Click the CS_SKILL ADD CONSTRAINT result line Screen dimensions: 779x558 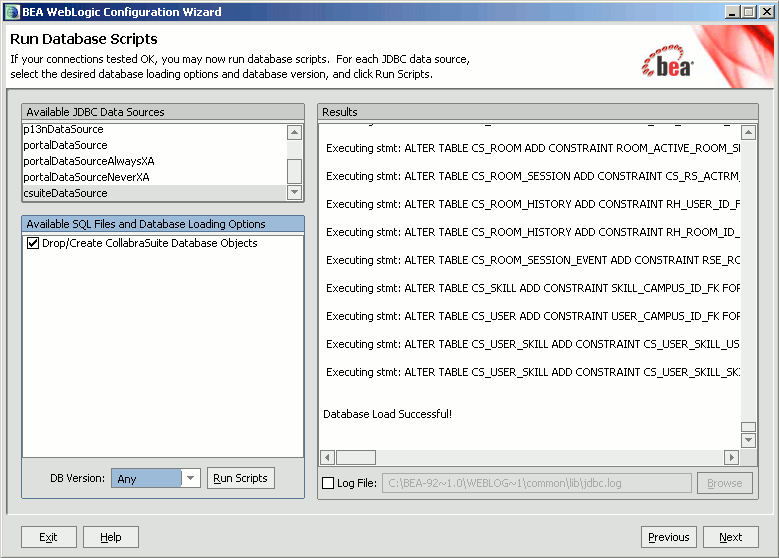[x=533, y=288]
